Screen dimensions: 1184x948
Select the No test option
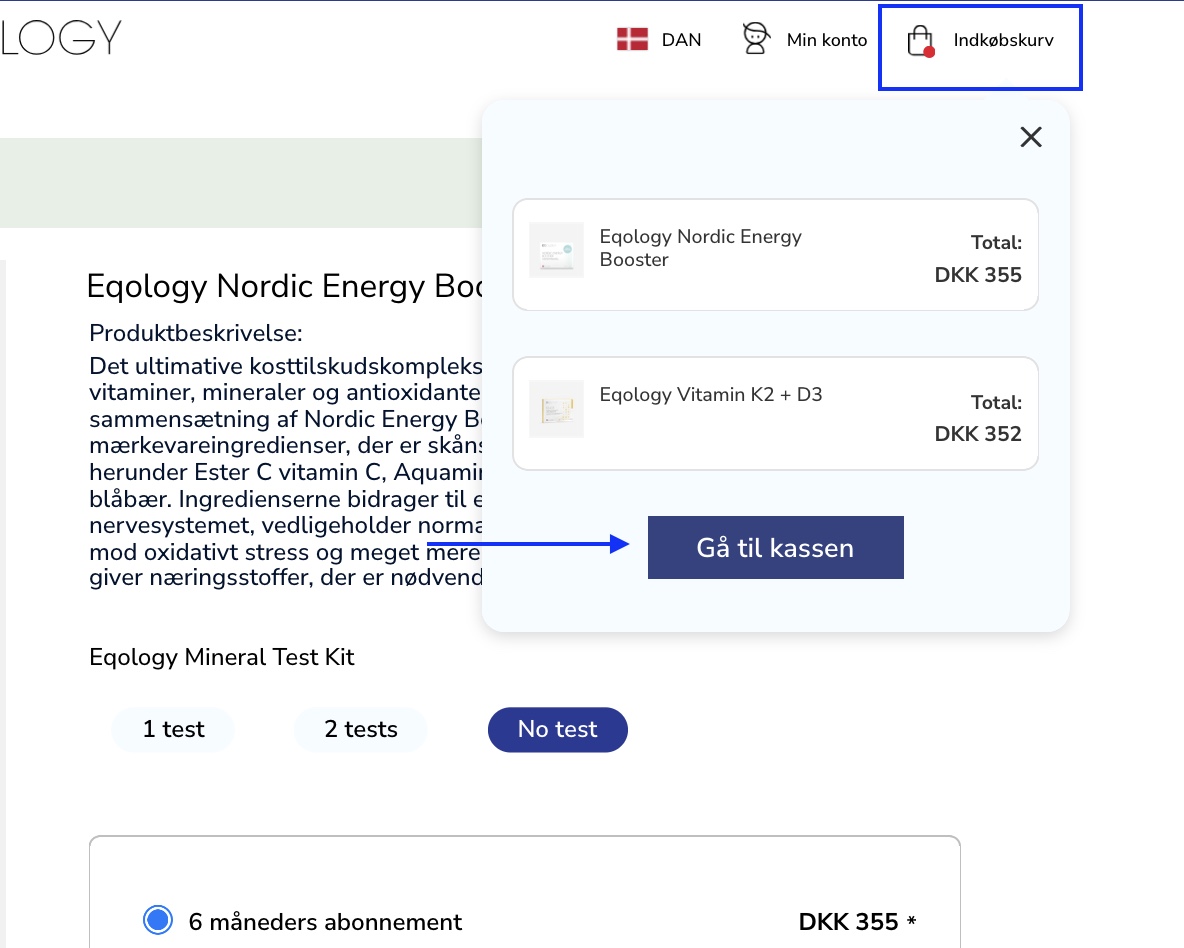pyautogui.click(x=558, y=729)
